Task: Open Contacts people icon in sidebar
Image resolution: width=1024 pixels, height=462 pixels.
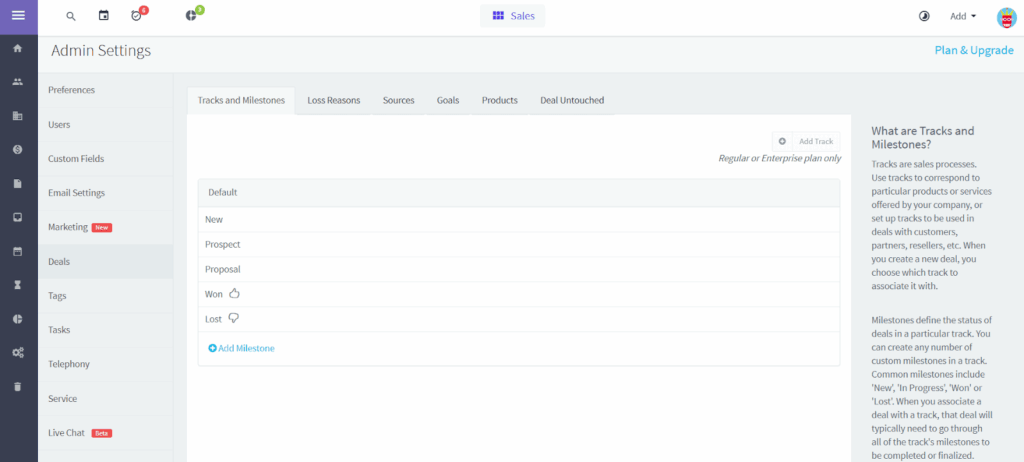Action: [x=18, y=82]
